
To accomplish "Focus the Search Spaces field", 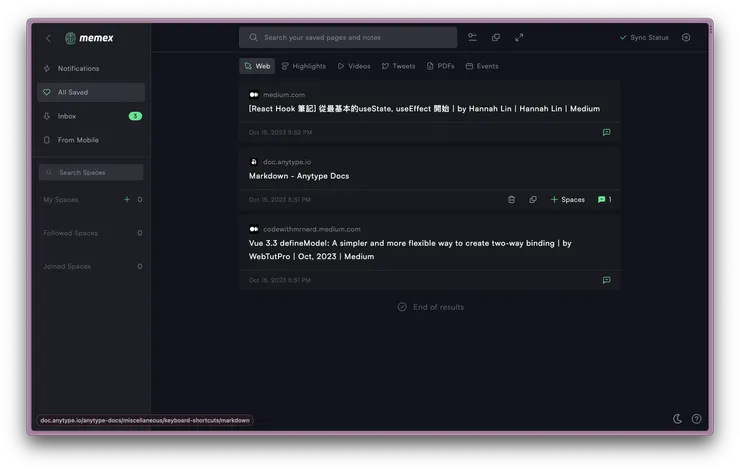I will 91,172.
